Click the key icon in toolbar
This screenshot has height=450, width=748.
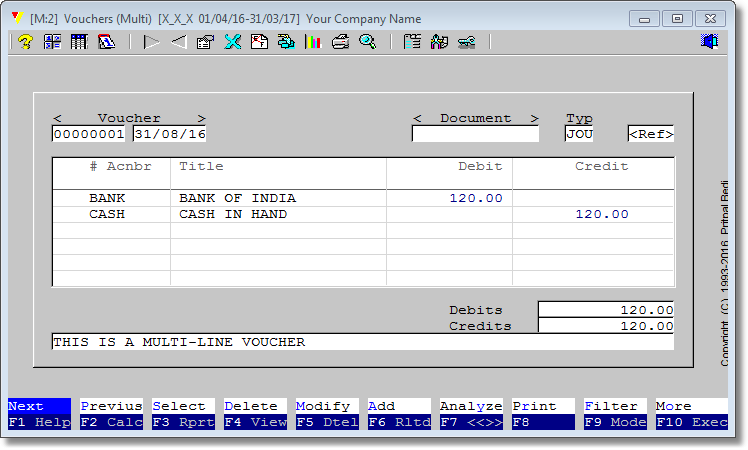click(x=467, y=42)
